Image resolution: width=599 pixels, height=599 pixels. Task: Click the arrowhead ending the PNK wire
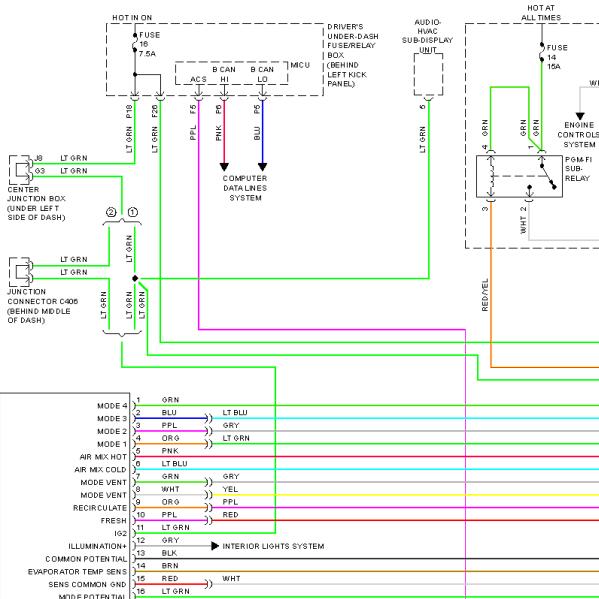(x=224, y=167)
